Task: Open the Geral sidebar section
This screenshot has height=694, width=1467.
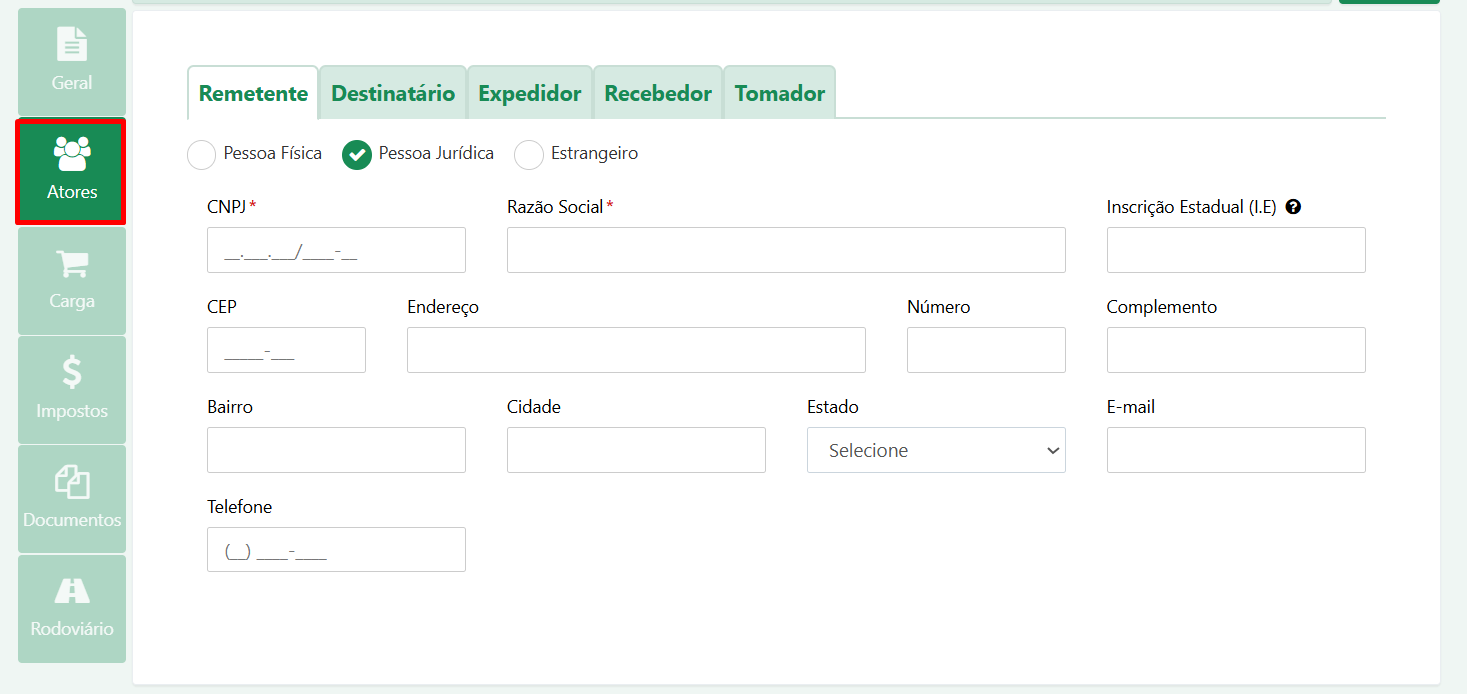Action: [72, 62]
